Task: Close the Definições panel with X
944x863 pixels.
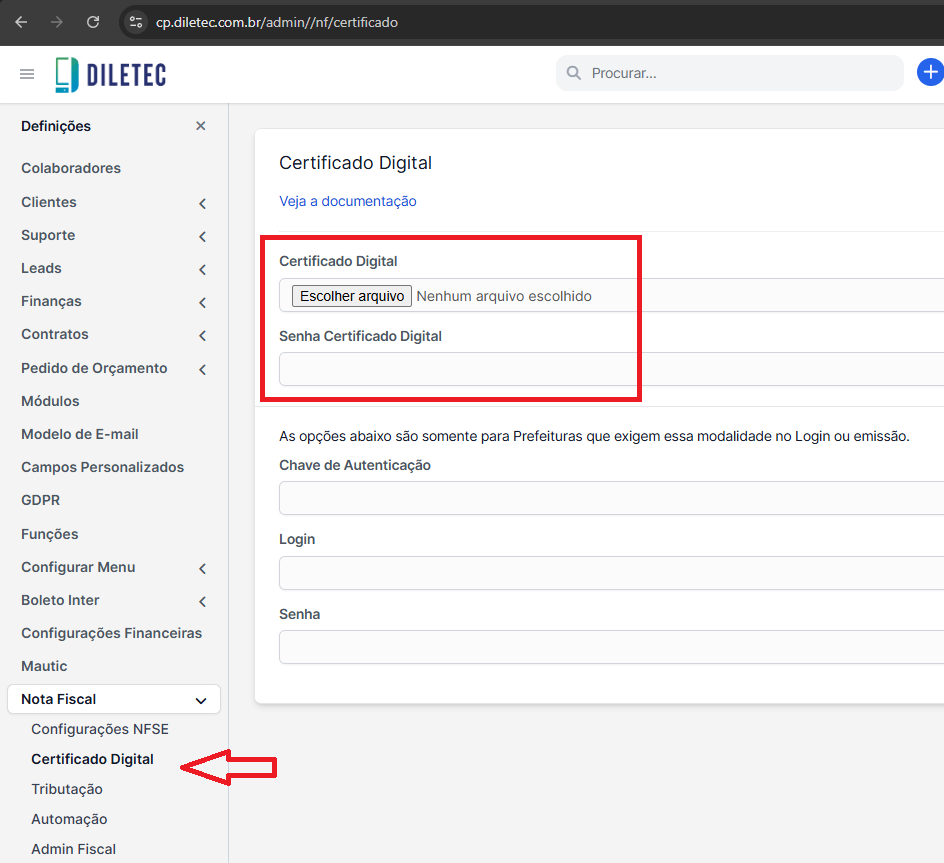Action: (201, 126)
